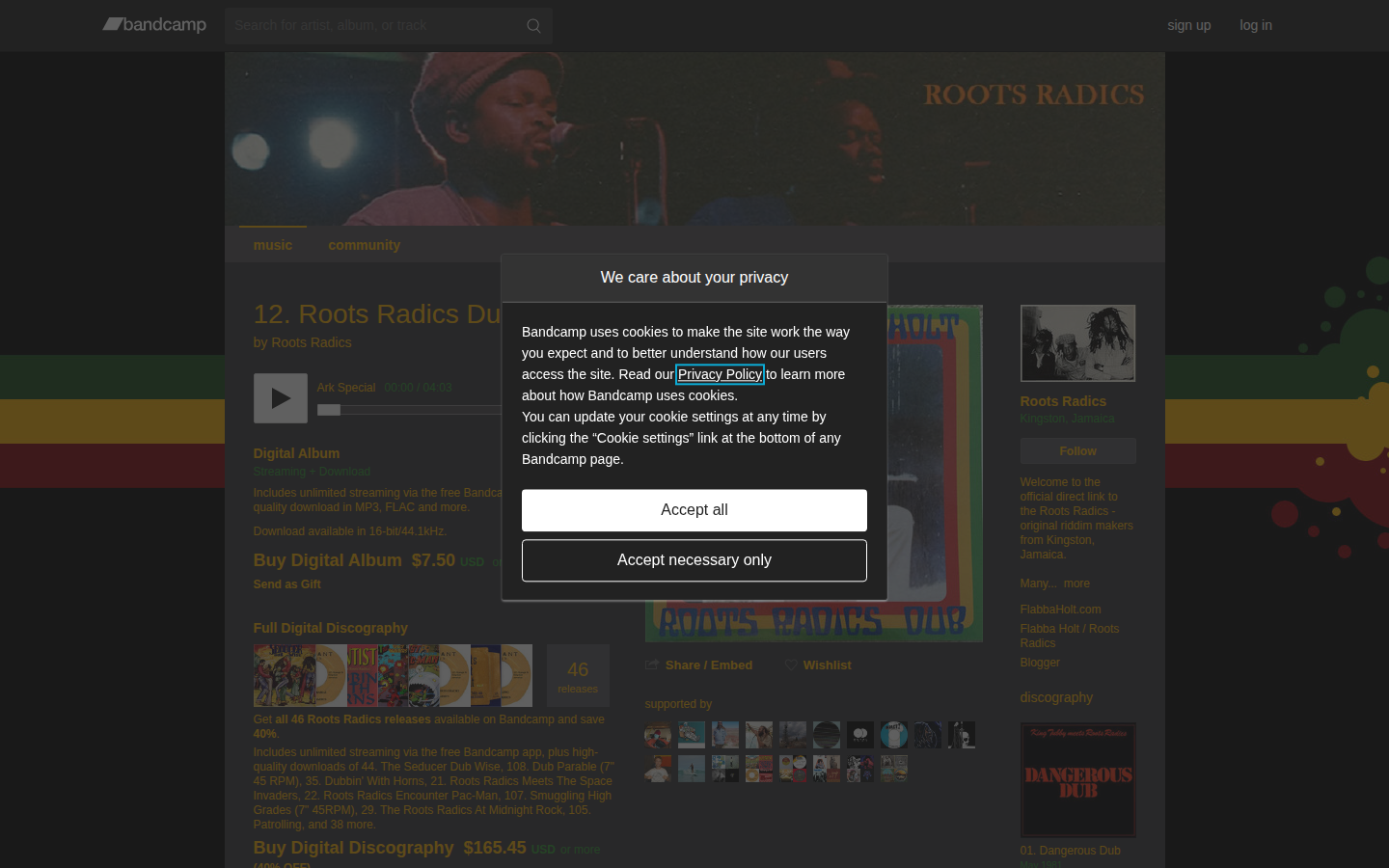Screen dimensions: 1389x868
Task: Click the sixth supporter avatar in bottom row
Action: coord(827,769)
